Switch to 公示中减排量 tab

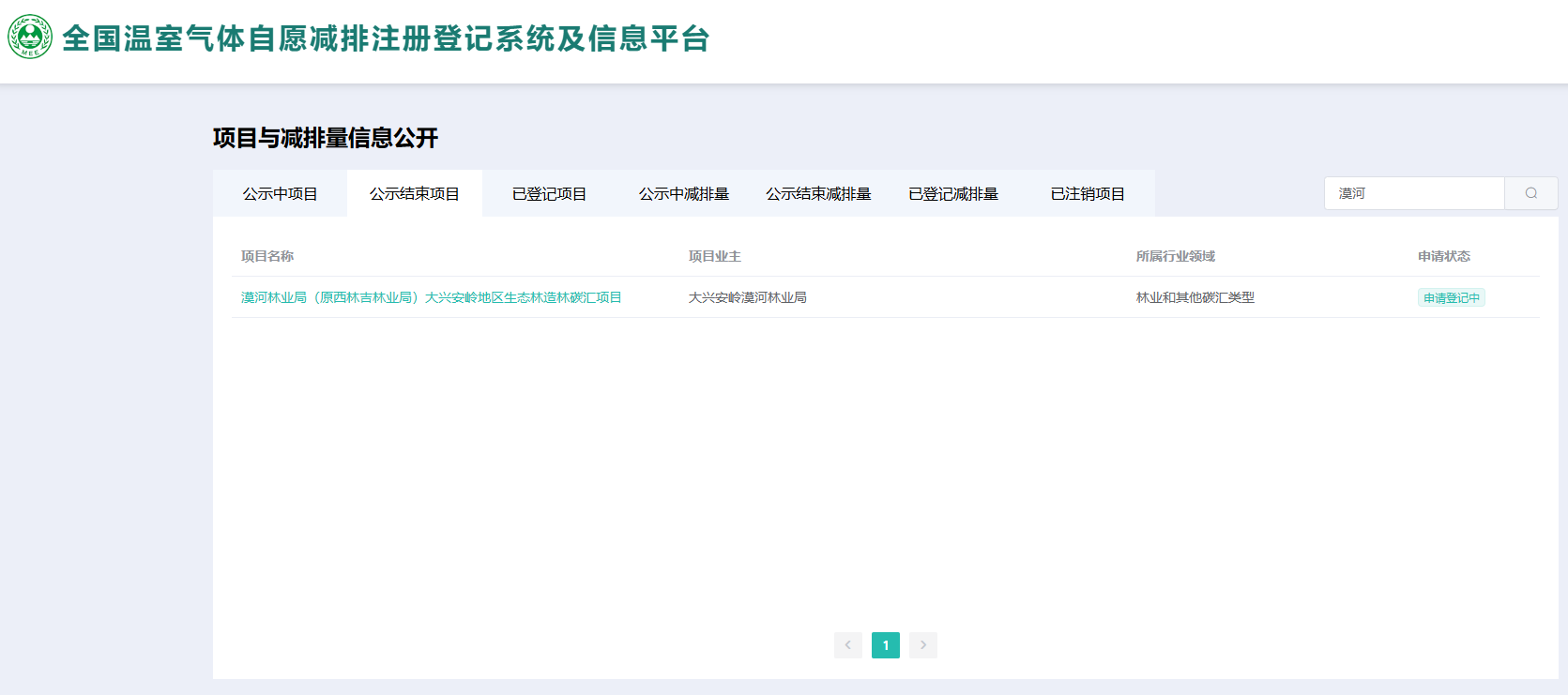pyautogui.click(x=683, y=194)
